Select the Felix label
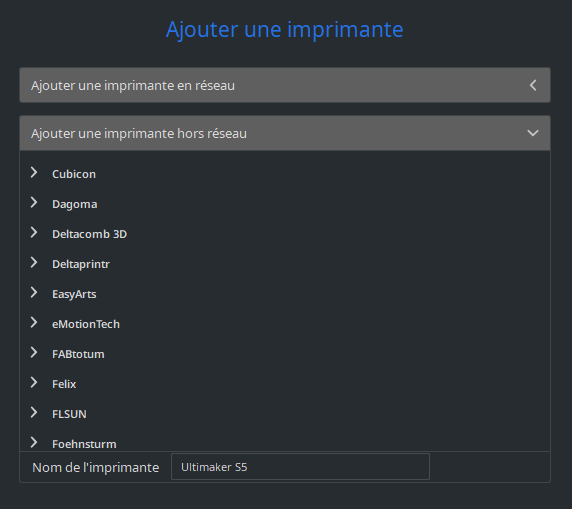 [64, 384]
